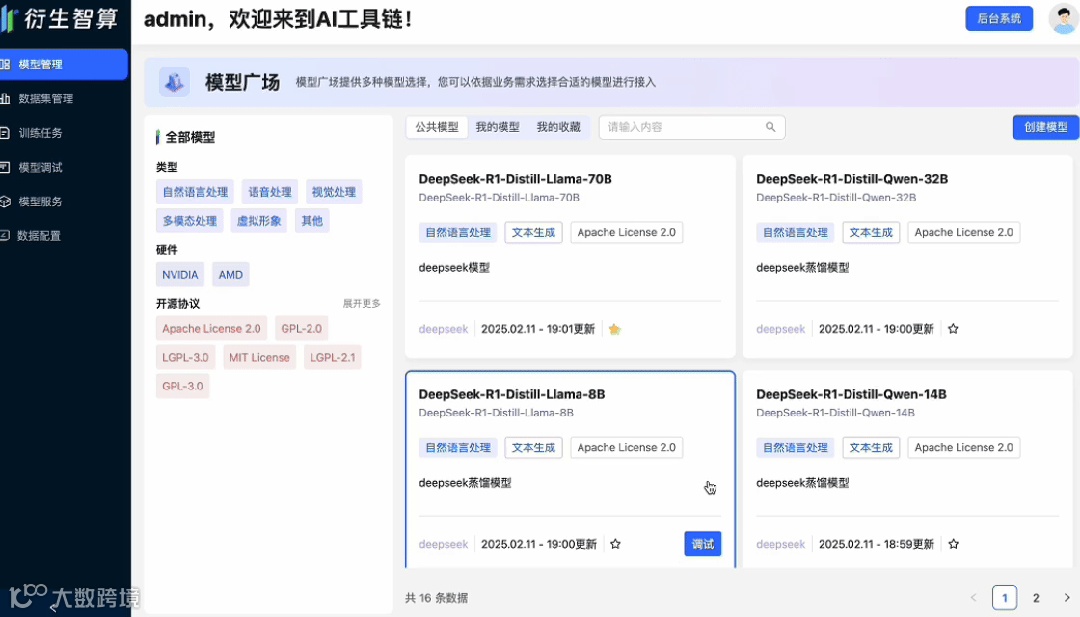Switch to the 我的模型 tab

[497, 127]
